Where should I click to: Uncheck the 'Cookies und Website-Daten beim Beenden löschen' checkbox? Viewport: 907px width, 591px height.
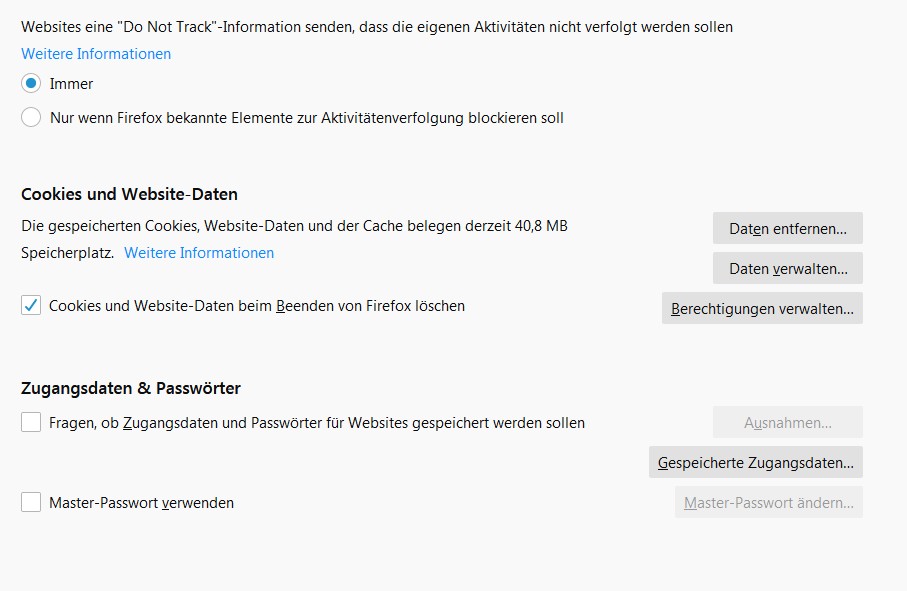click(31, 305)
